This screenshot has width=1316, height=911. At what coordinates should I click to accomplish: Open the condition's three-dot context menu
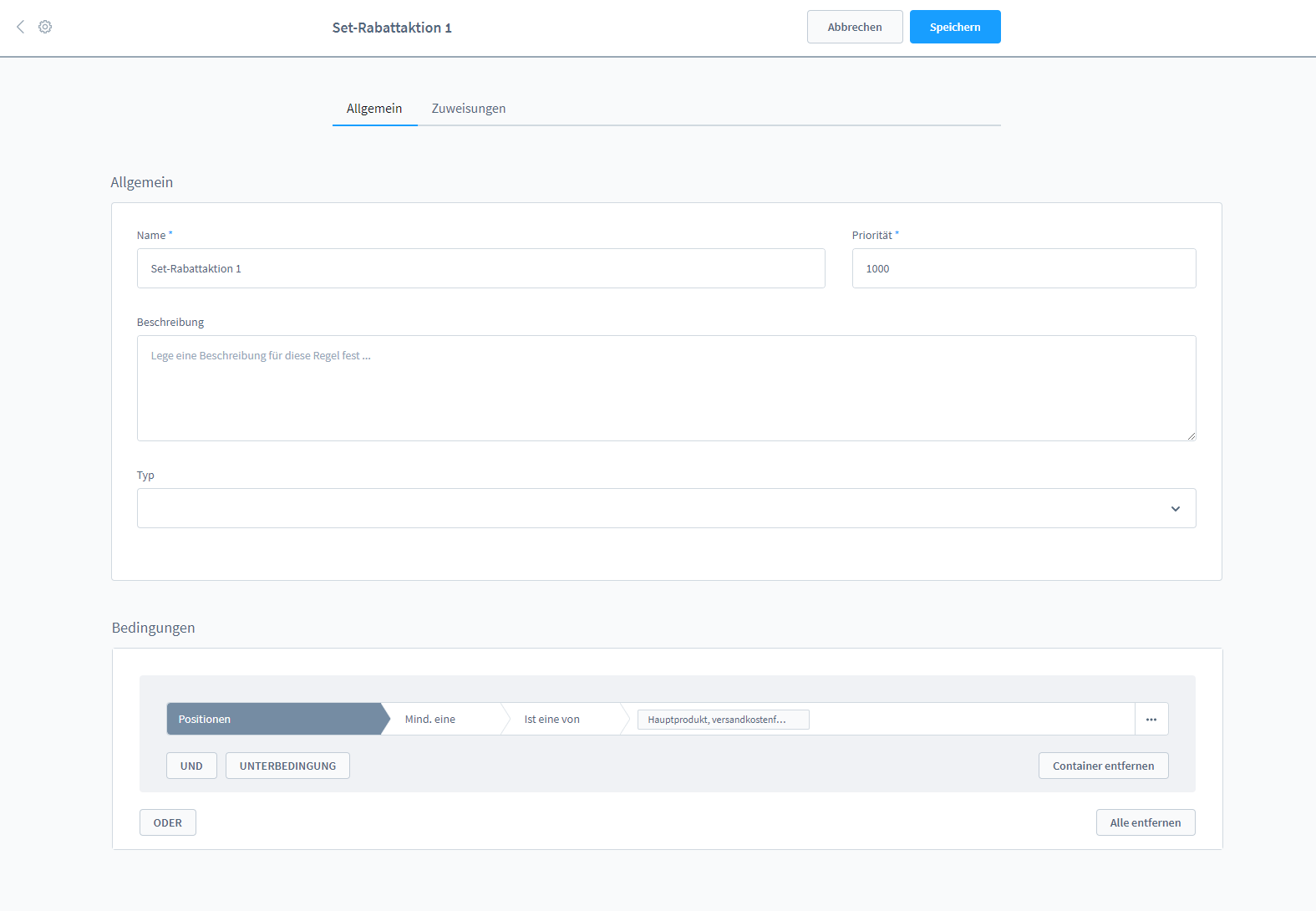click(x=1151, y=719)
